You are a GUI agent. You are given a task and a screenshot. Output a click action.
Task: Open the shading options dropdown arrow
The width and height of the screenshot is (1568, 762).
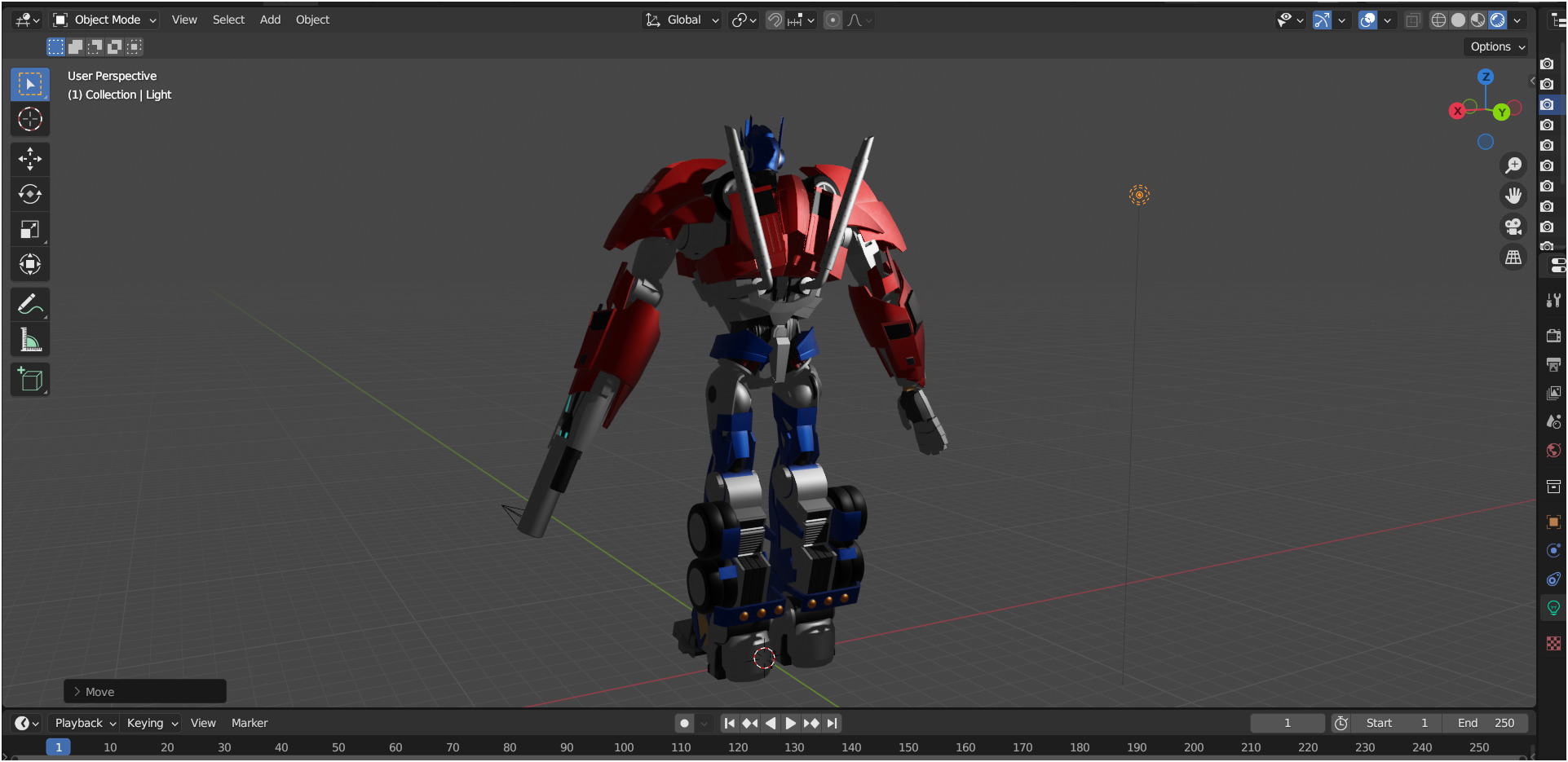[x=1517, y=20]
